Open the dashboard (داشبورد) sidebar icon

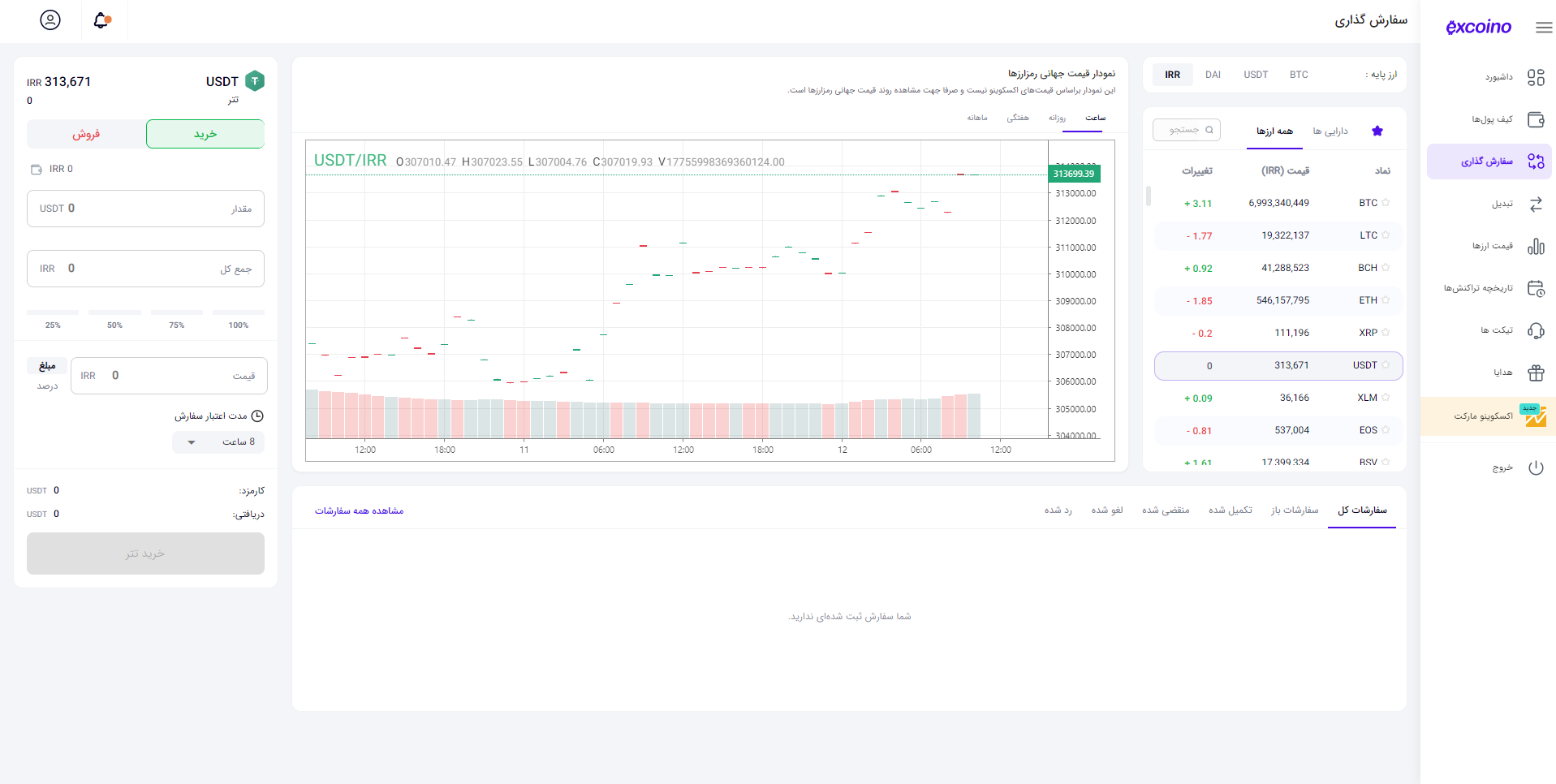1536,77
